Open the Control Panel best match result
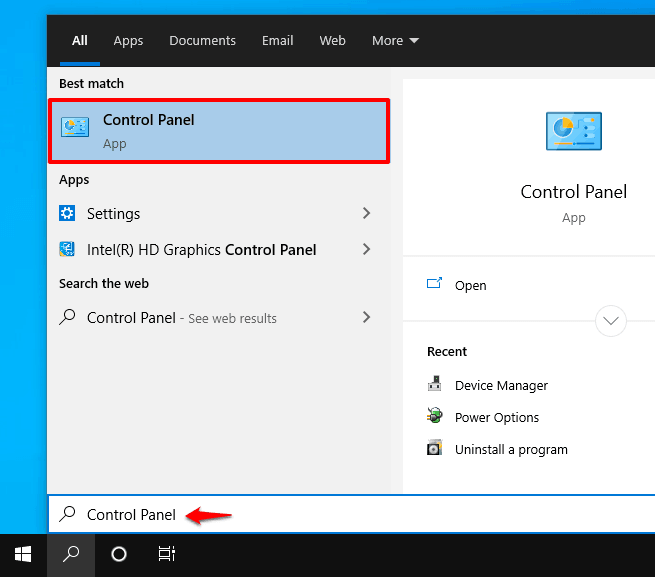The height and width of the screenshot is (577, 655). [x=219, y=131]
